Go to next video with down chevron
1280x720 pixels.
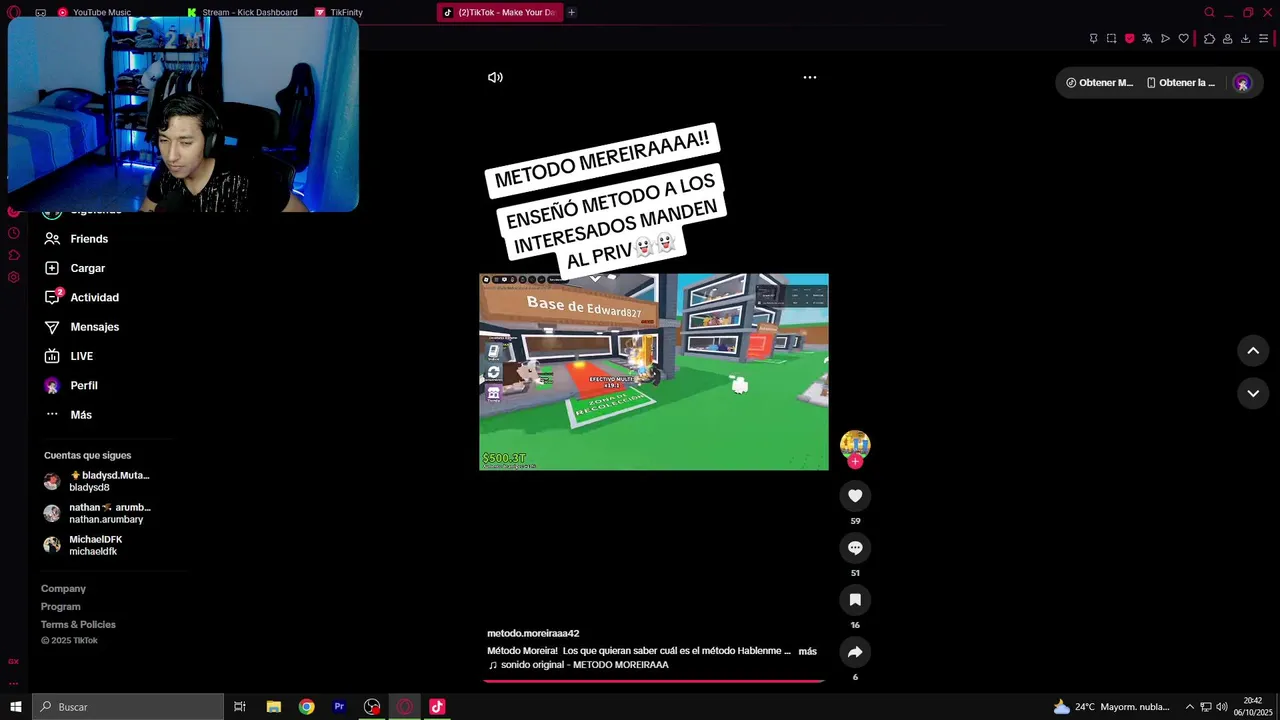[x=1253, y=394]
